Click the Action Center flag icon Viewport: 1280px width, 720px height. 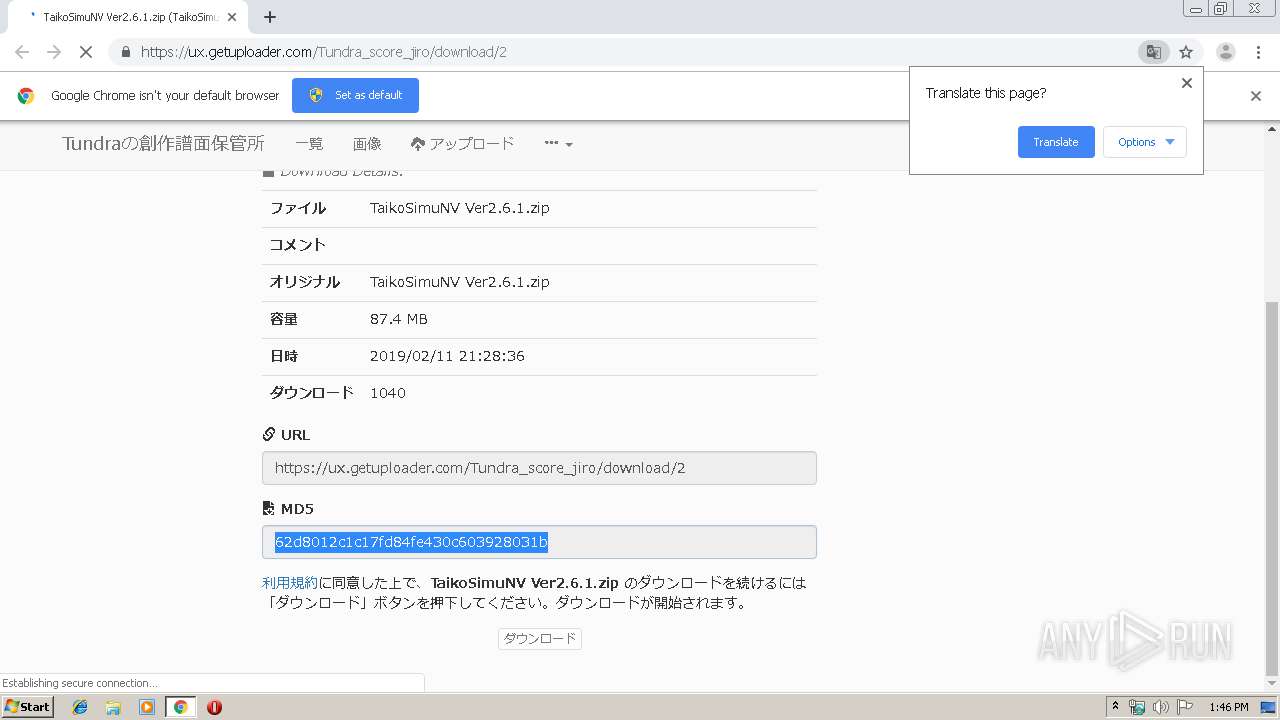(x=1185, y=707)
